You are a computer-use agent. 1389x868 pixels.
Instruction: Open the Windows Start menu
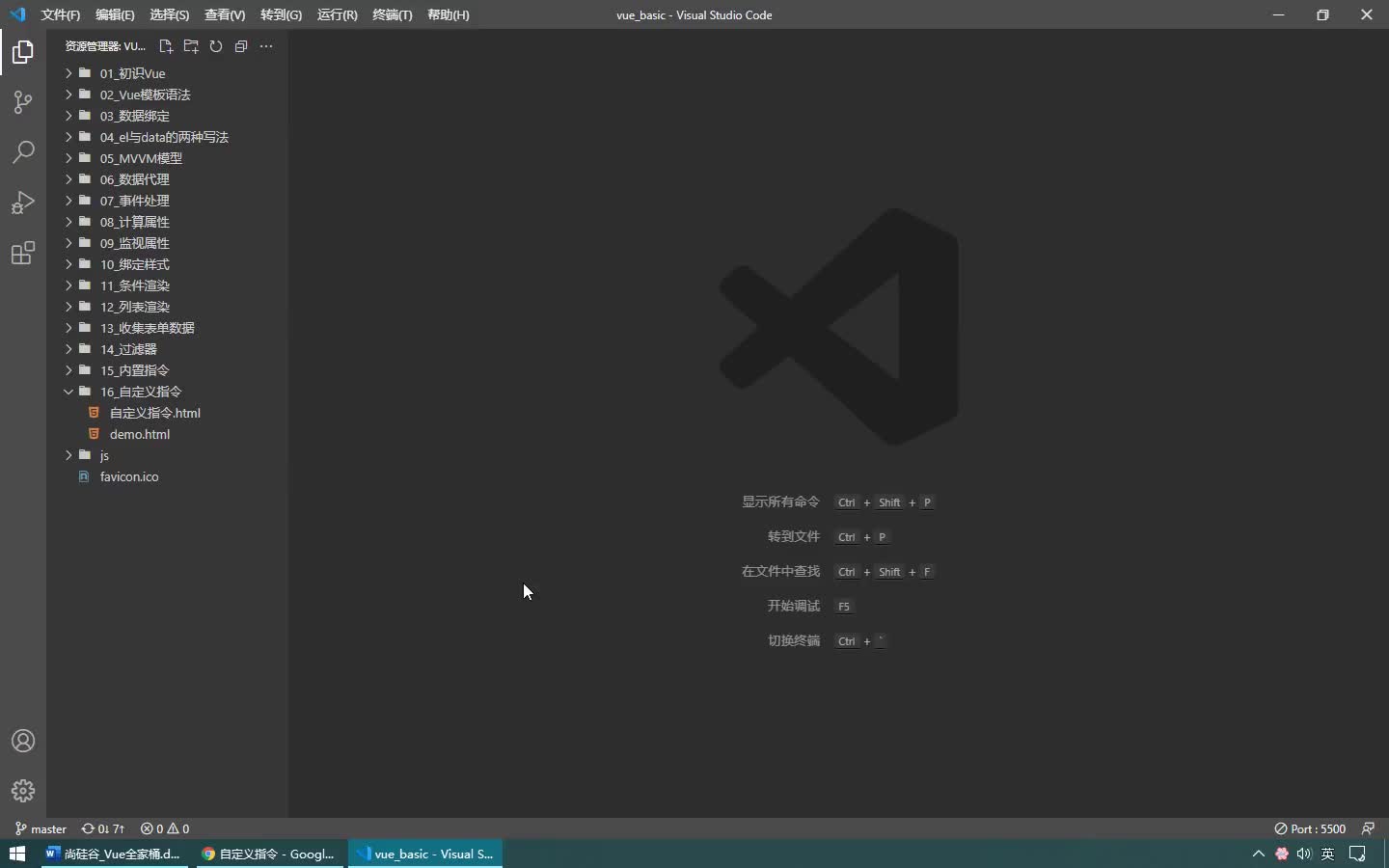[x=17, y=854]
